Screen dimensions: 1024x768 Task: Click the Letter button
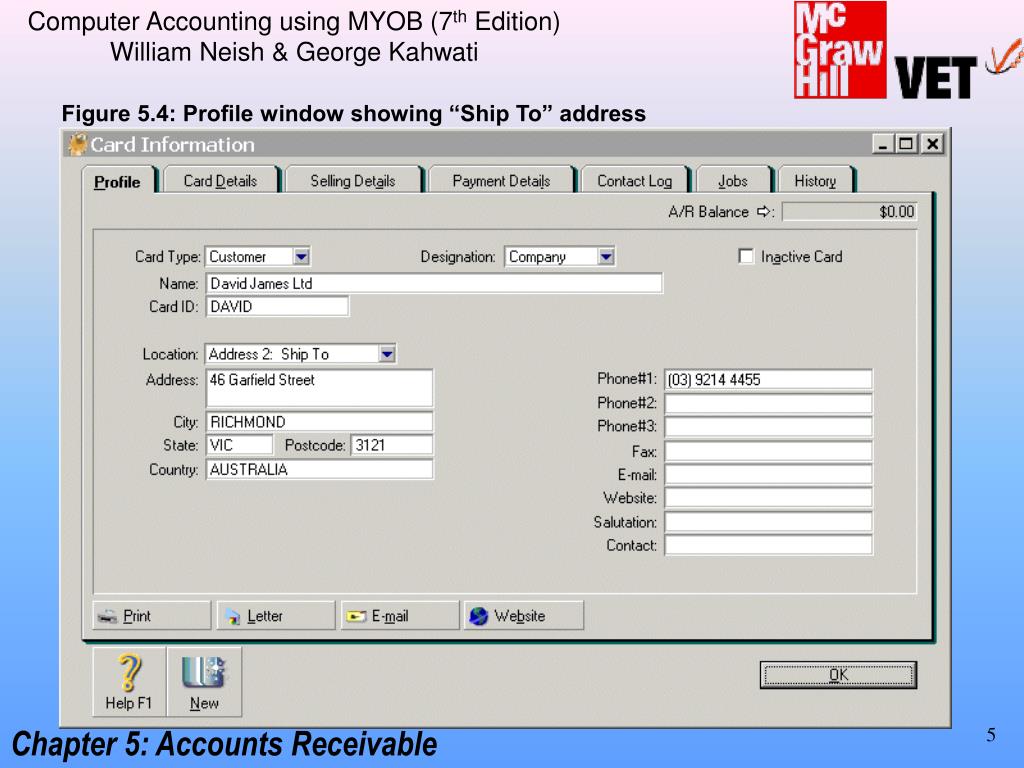(276, 616)
